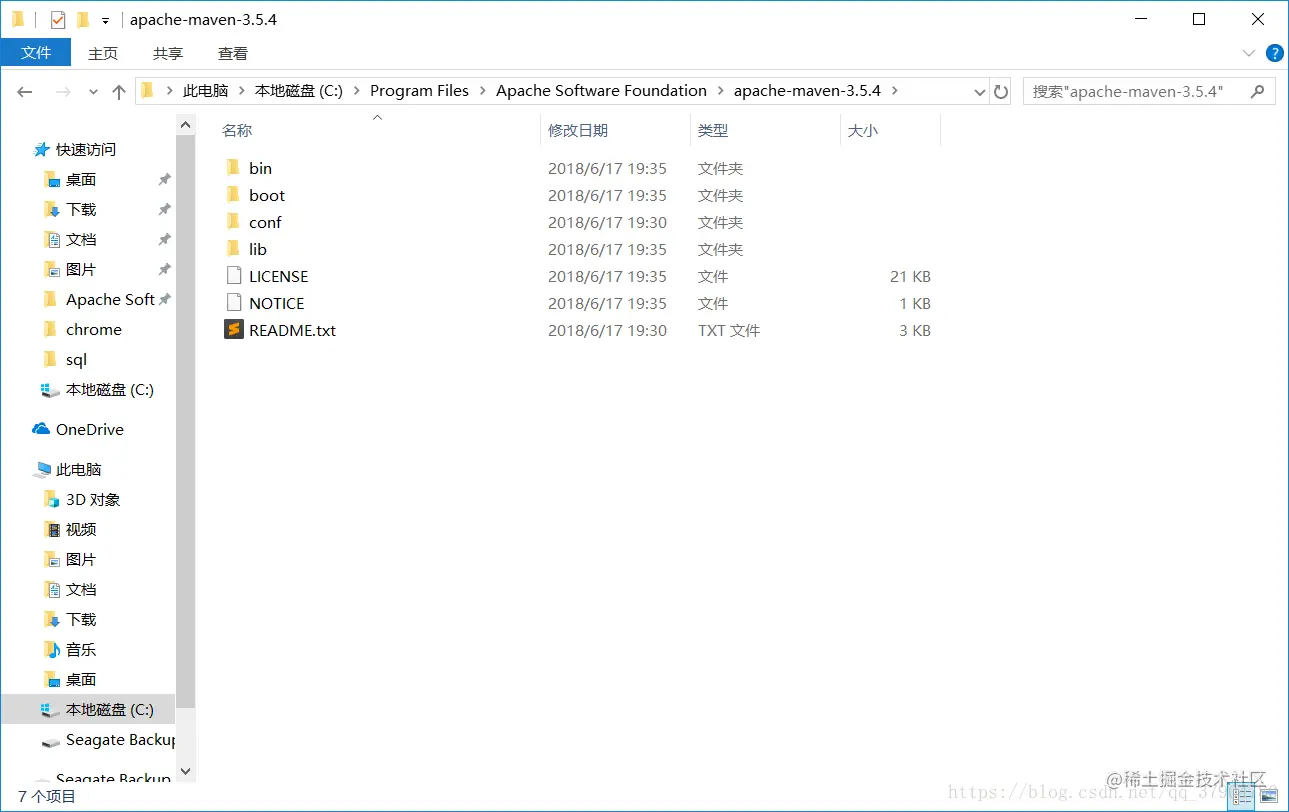The width and height of the screenshot is (1289, 812).
Task: Click TXT 文件 type cell
Action: pyautogui.click(x=729, y=330)
